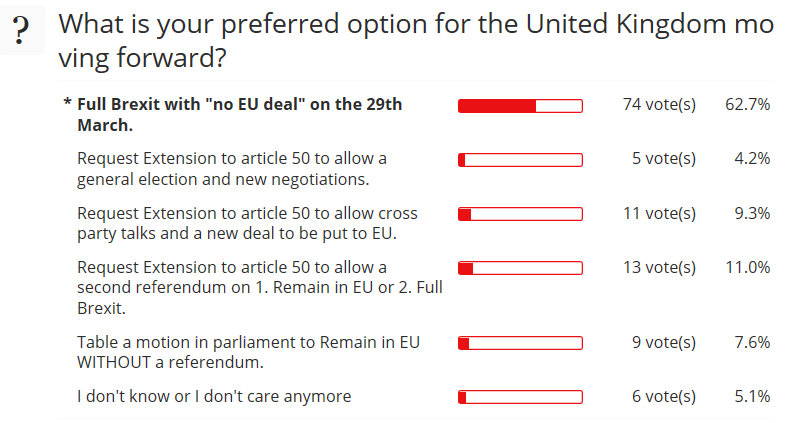Click the Remain WITHOUT a referendum option

pos(248,351)
